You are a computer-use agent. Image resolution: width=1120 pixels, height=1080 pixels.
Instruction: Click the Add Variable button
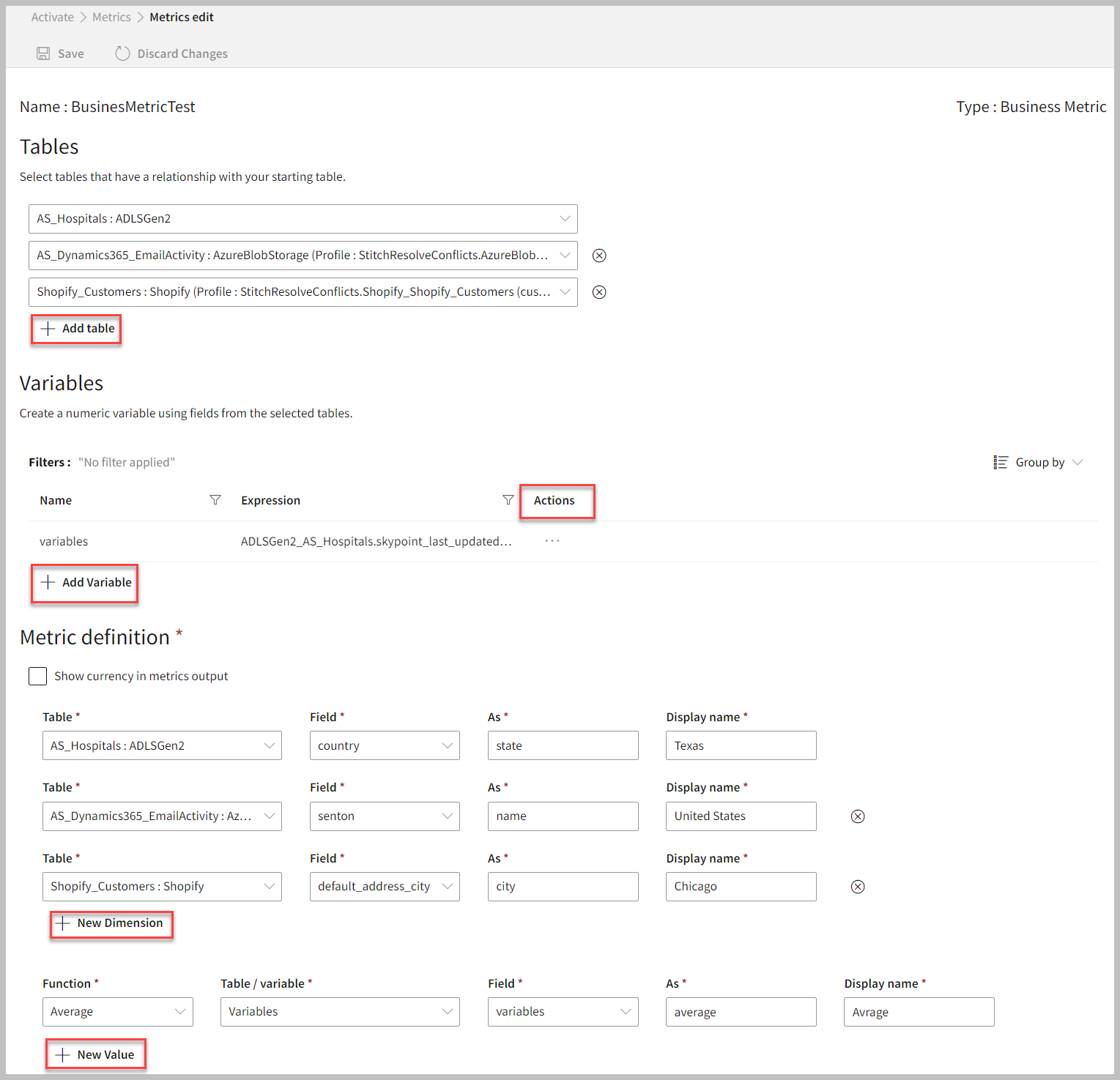coord(84,583)
